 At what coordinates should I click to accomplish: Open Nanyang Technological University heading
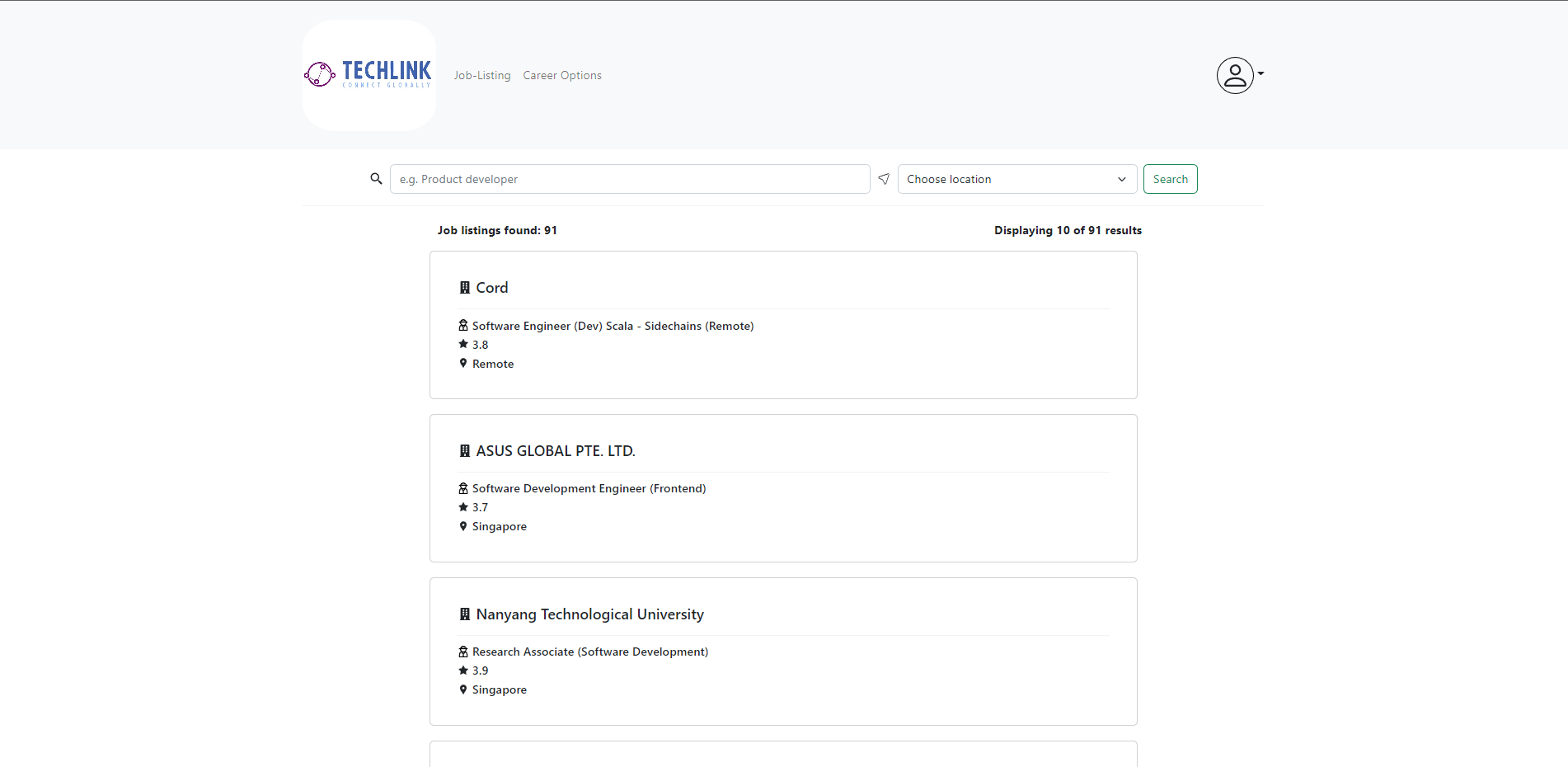[590, 614]
